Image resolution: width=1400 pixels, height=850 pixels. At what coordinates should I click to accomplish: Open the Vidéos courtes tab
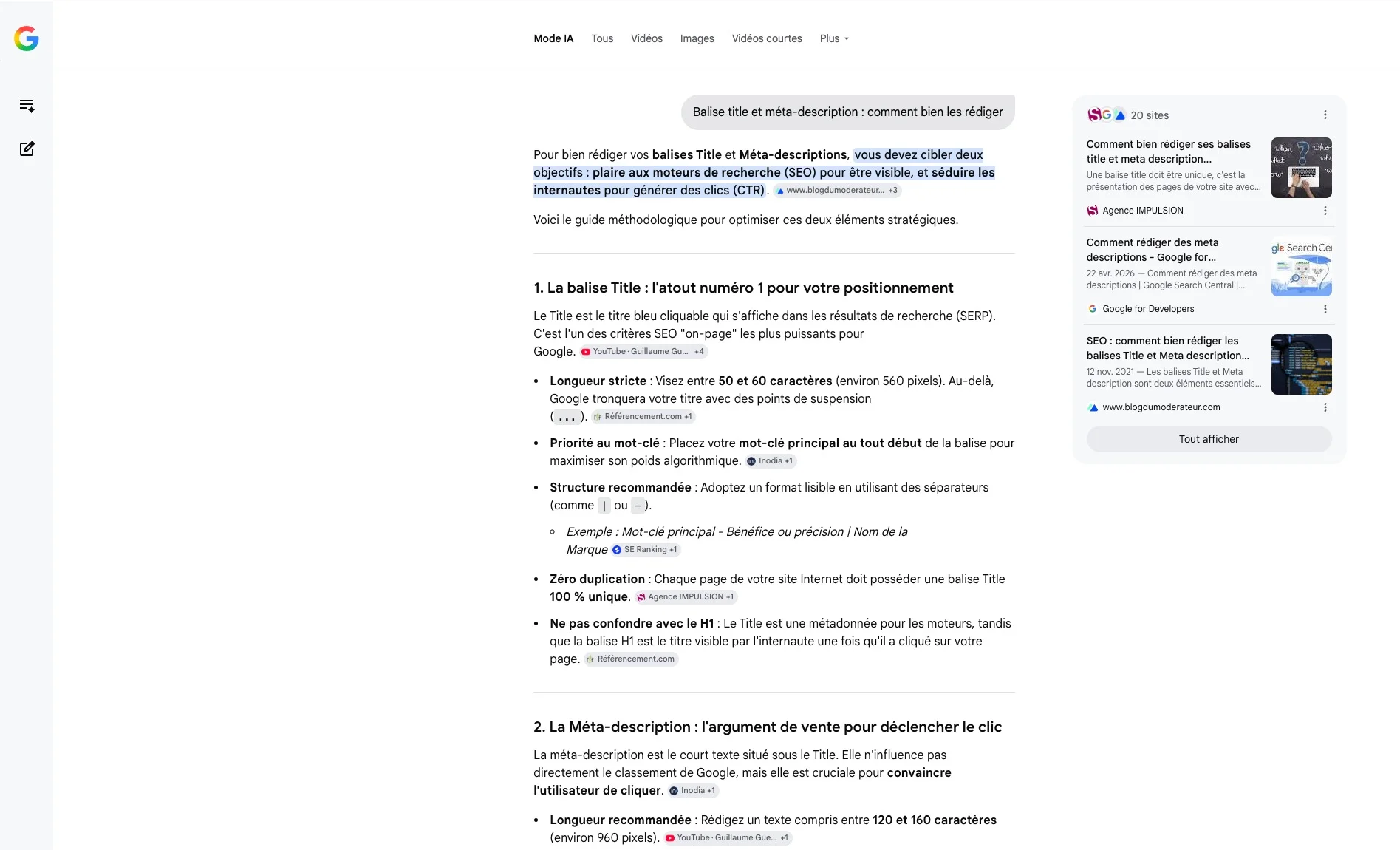click(x=767, y=38)
